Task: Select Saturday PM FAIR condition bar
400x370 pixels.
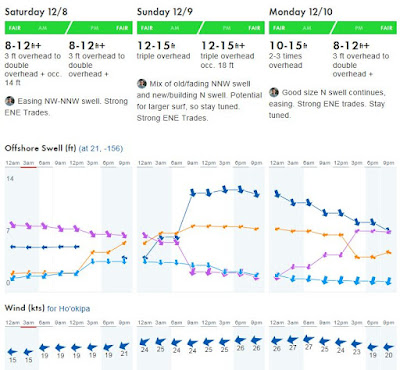Action: click(100, 28)
